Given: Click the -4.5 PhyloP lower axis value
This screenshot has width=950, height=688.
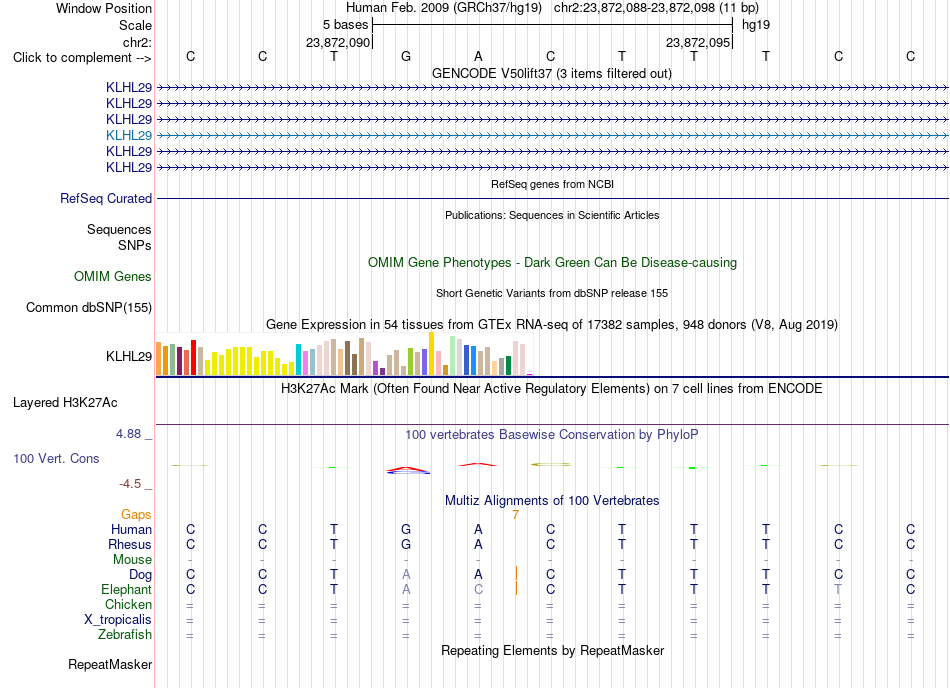Looking at the screenshot, I should click(x=130, y=484).
